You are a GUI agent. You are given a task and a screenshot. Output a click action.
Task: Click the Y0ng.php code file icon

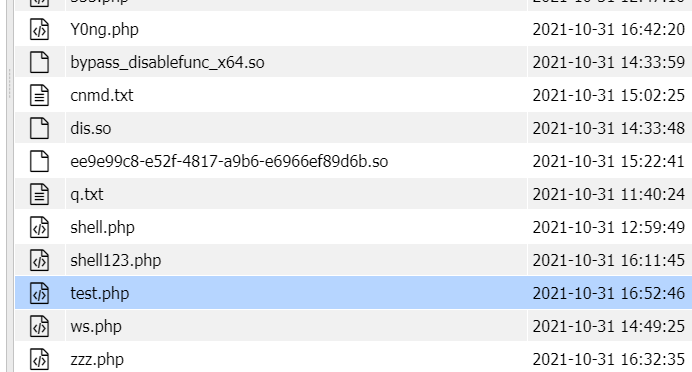(39, 29)
